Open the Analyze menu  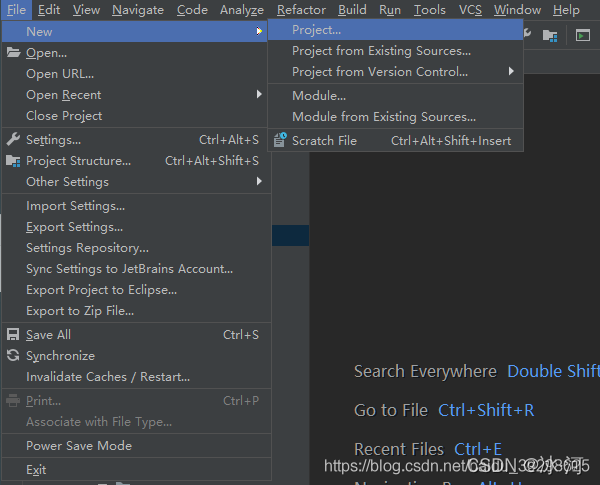242,10
